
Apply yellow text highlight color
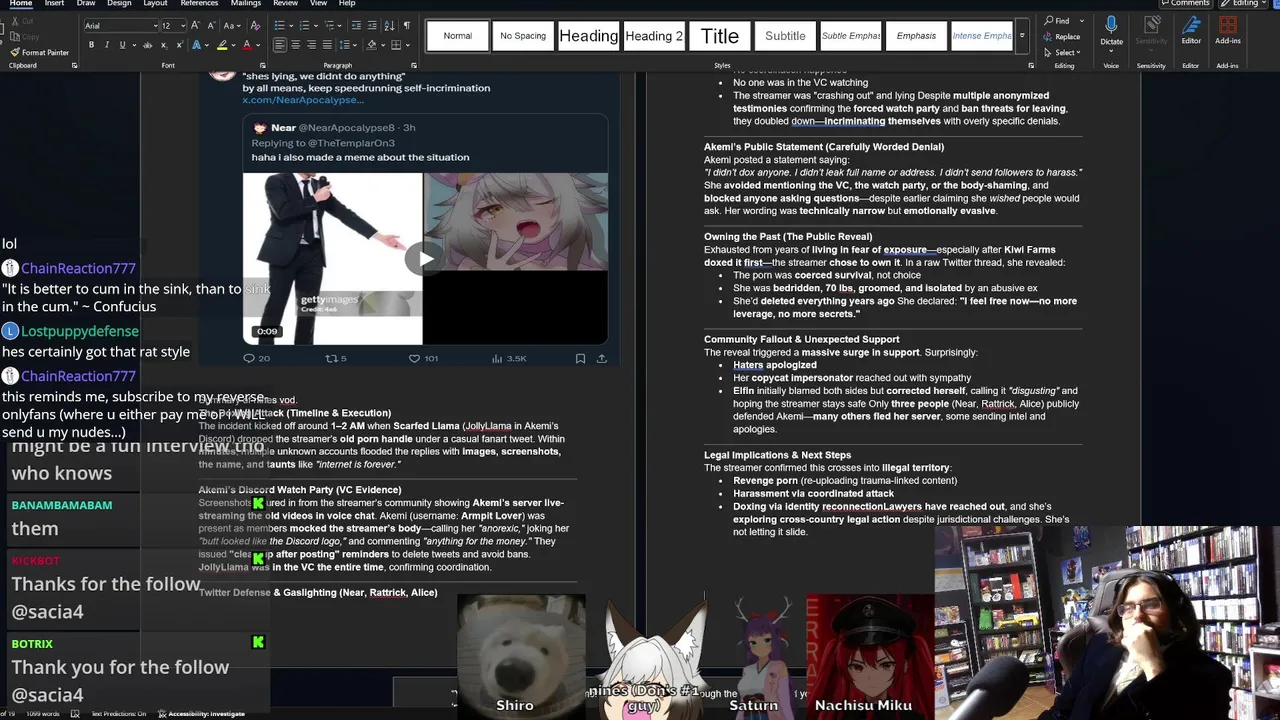222,45
